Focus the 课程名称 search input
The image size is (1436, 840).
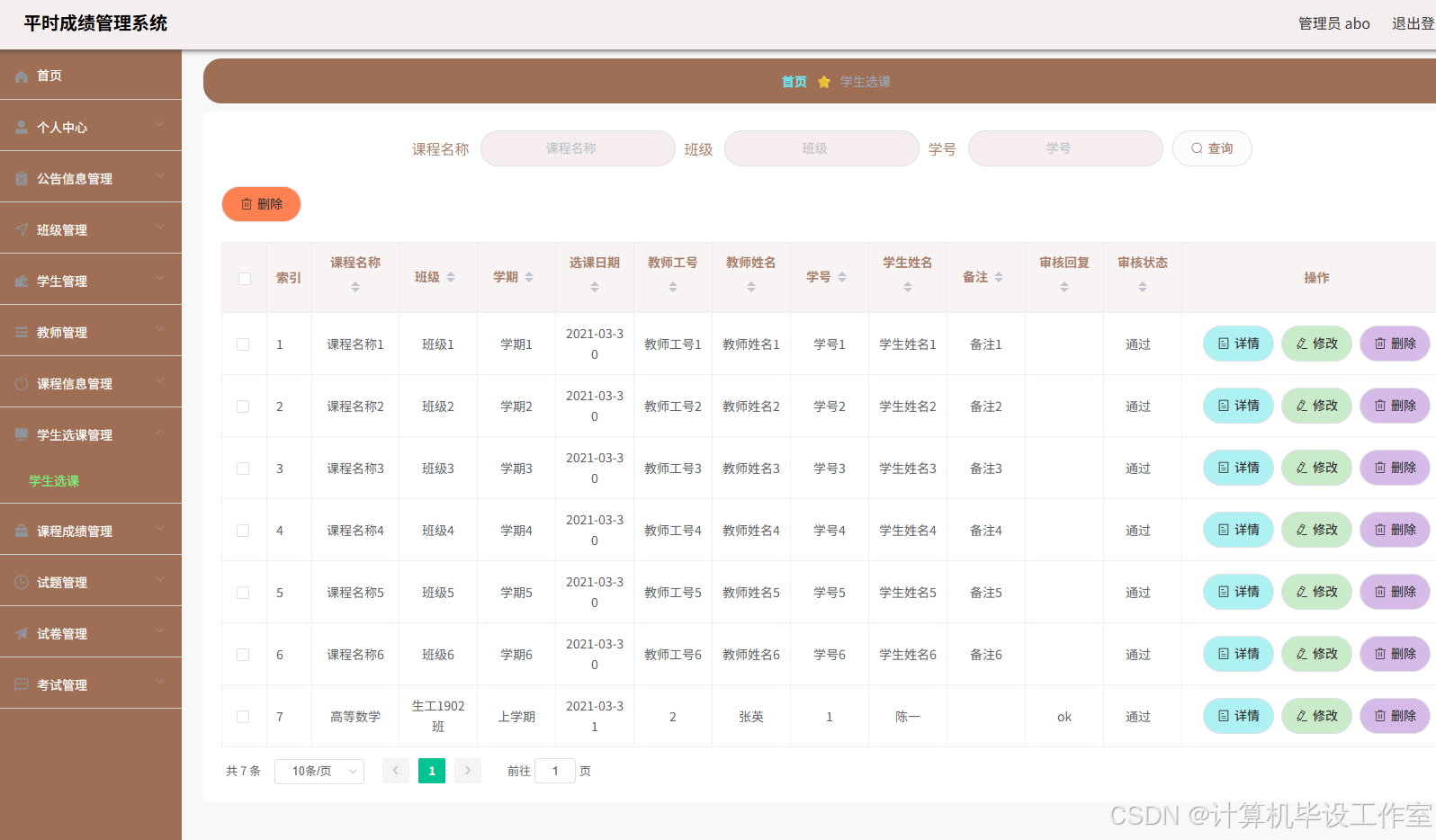(x=578, y=148)
